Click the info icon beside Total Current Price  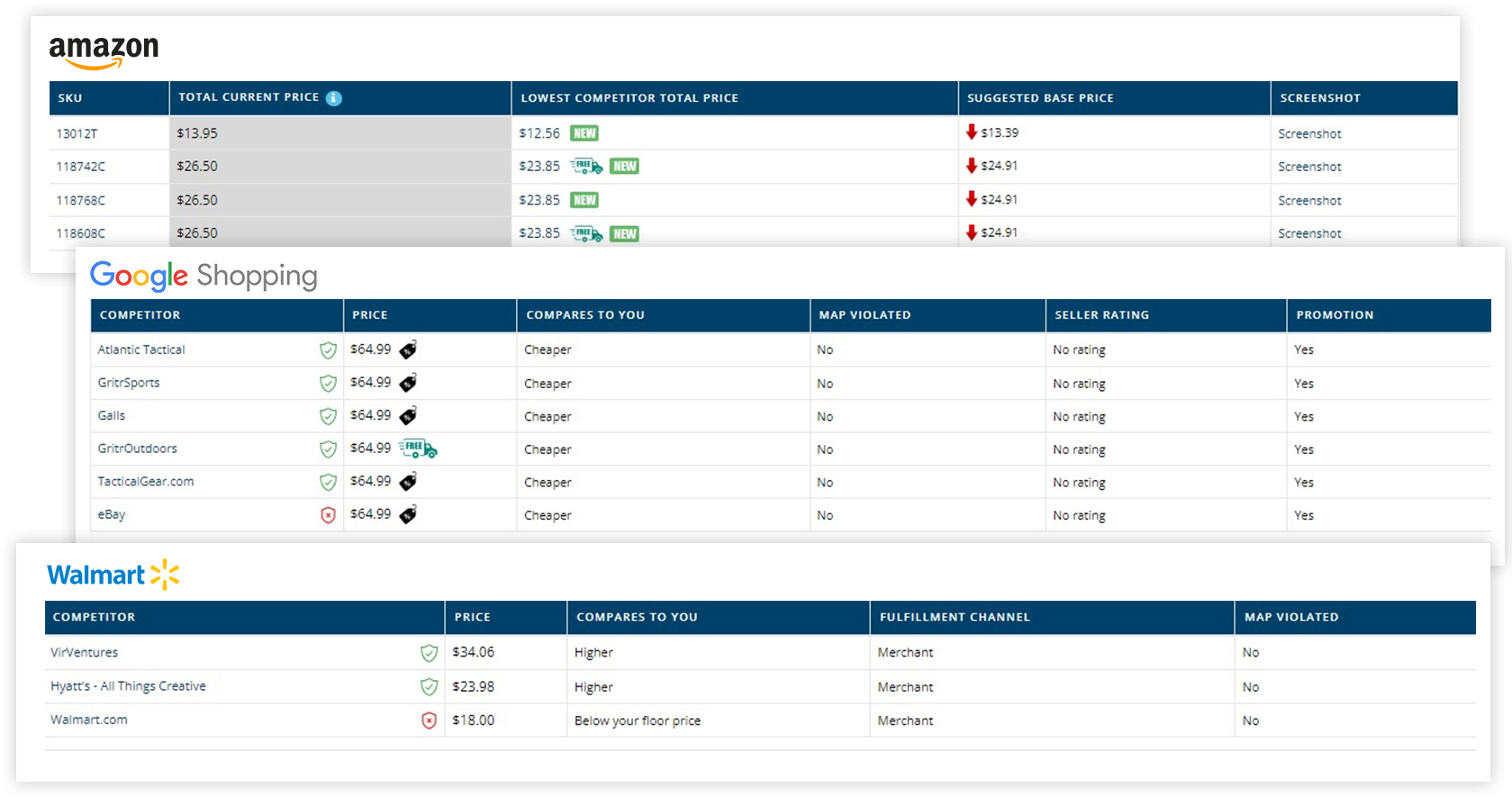pyautogui.click(x=334, y=98)
